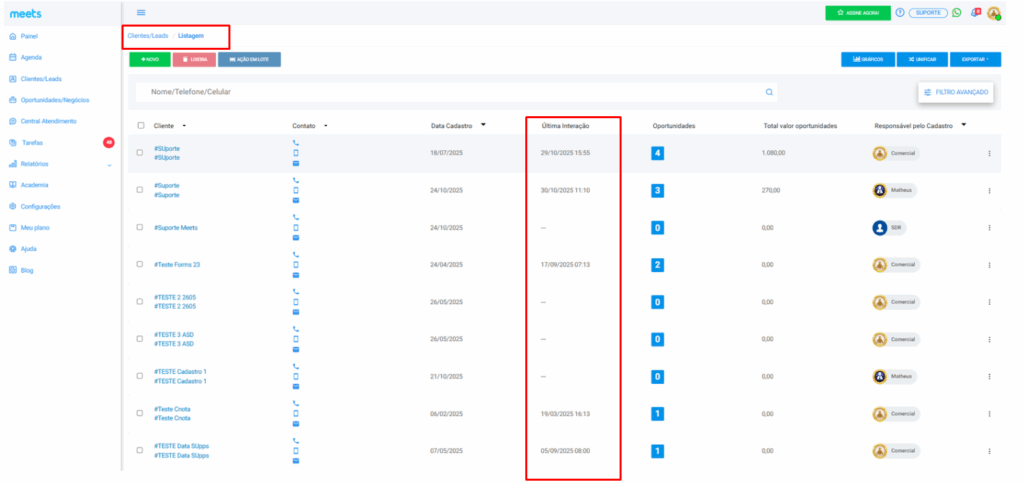The height and width of the screenshot is (482, 1024).
Task: Go to Agenda in the sidebar
Action: (31, 57)
